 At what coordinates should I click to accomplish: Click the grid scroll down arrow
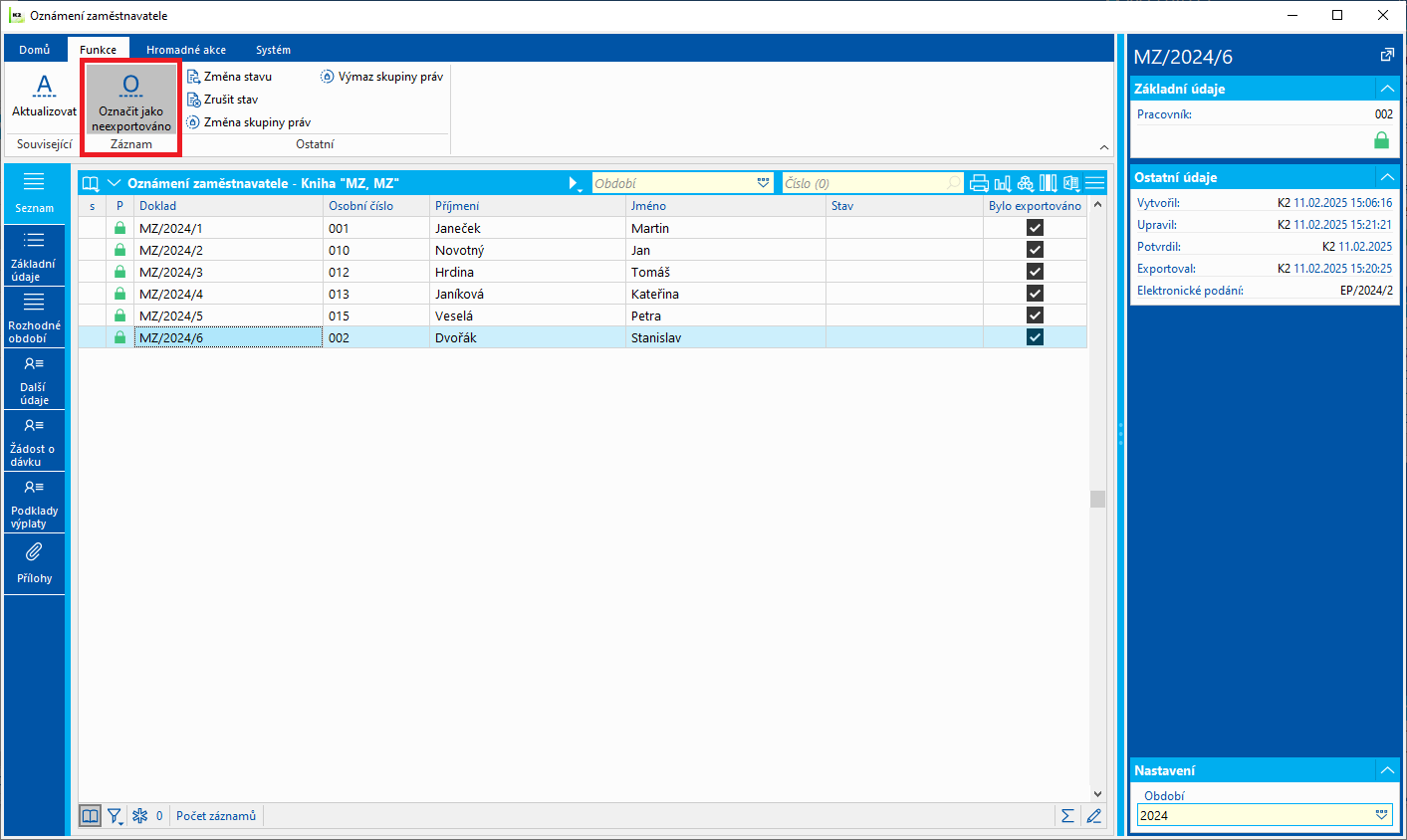coord(1097,794)
